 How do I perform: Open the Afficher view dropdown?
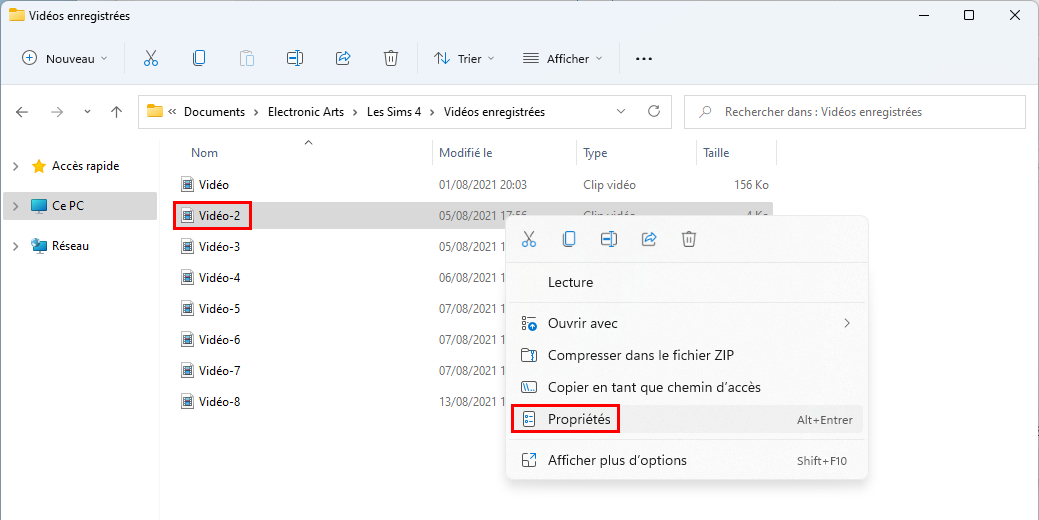click(563, 58)
